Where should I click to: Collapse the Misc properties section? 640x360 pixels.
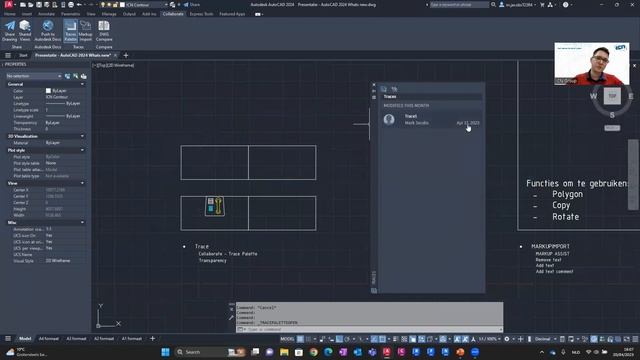tap(82, 222)
